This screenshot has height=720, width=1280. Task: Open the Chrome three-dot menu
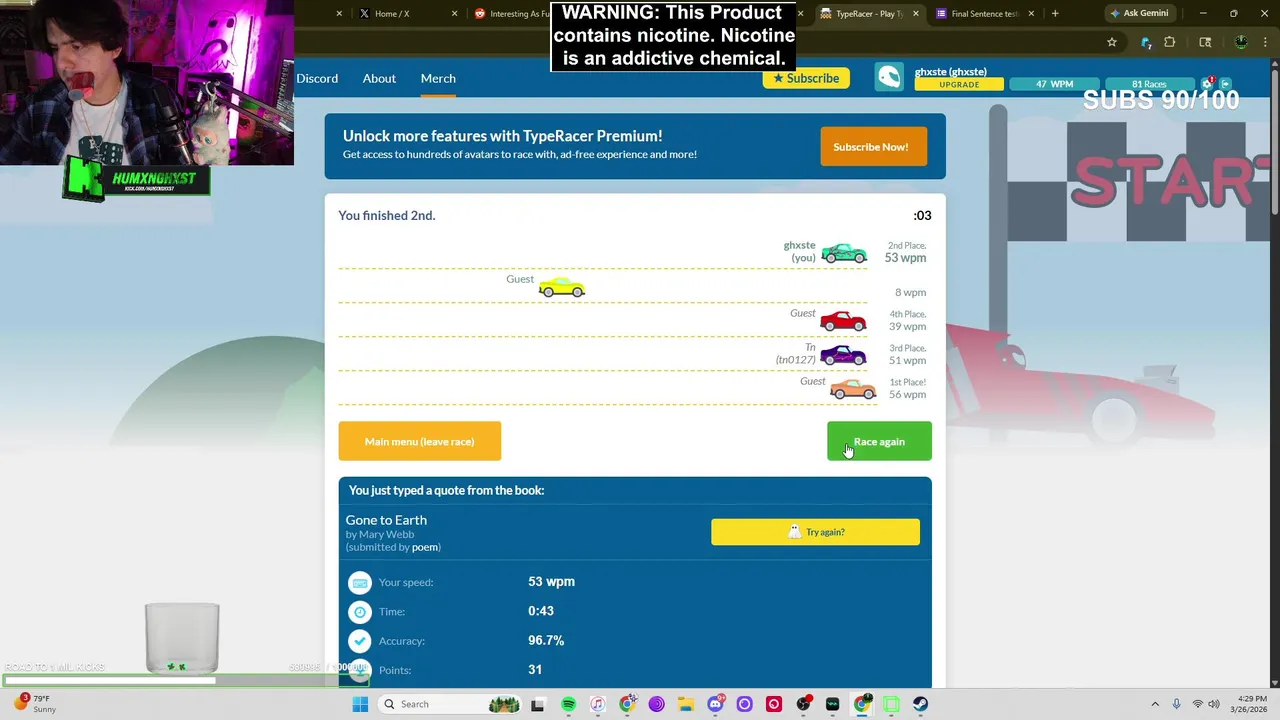(1265, 42)
